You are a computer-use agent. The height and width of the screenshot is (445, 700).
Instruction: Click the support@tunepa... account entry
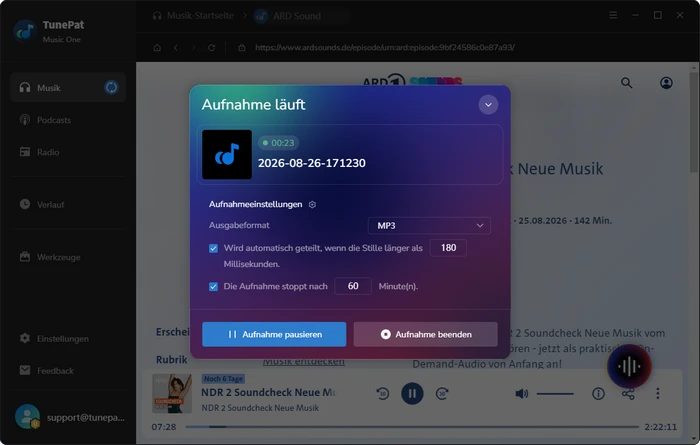click(70, 417)
